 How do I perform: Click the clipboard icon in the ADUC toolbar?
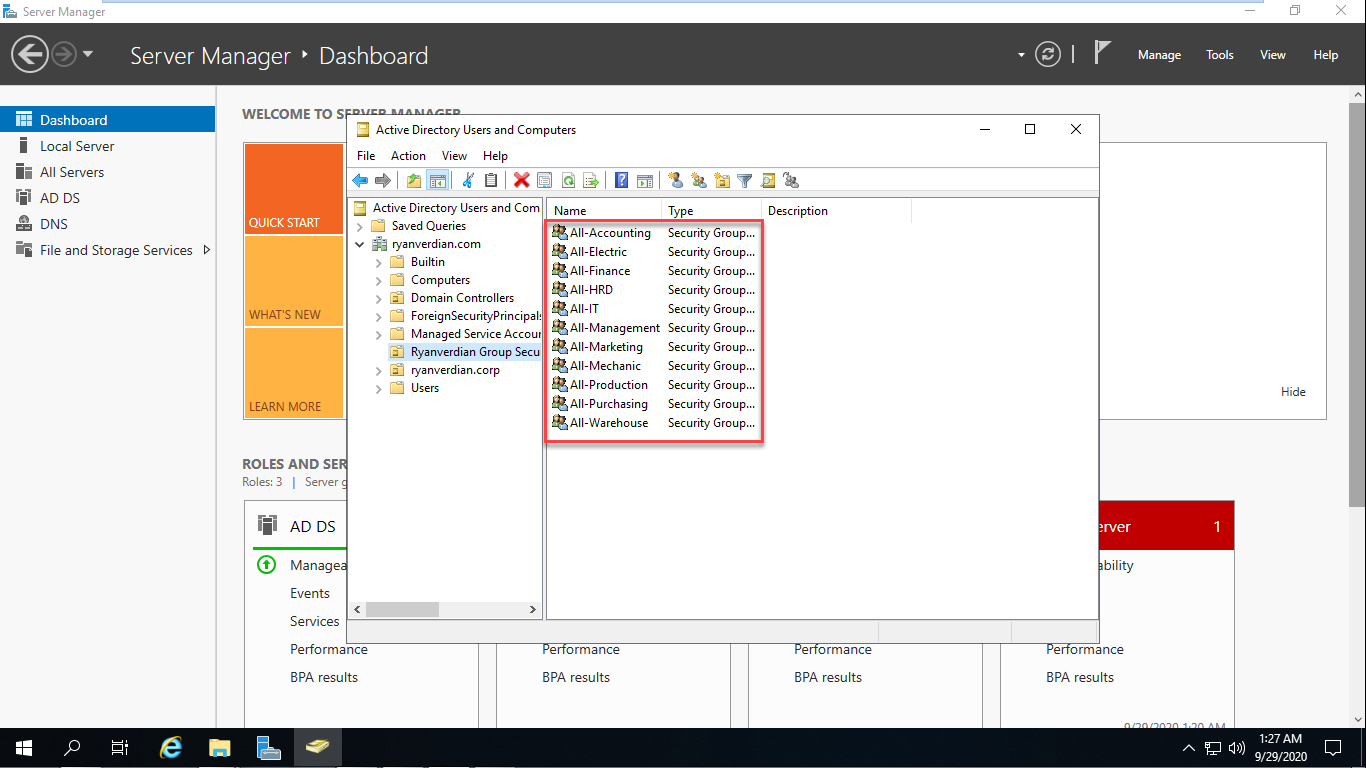(x=491, y=181)
